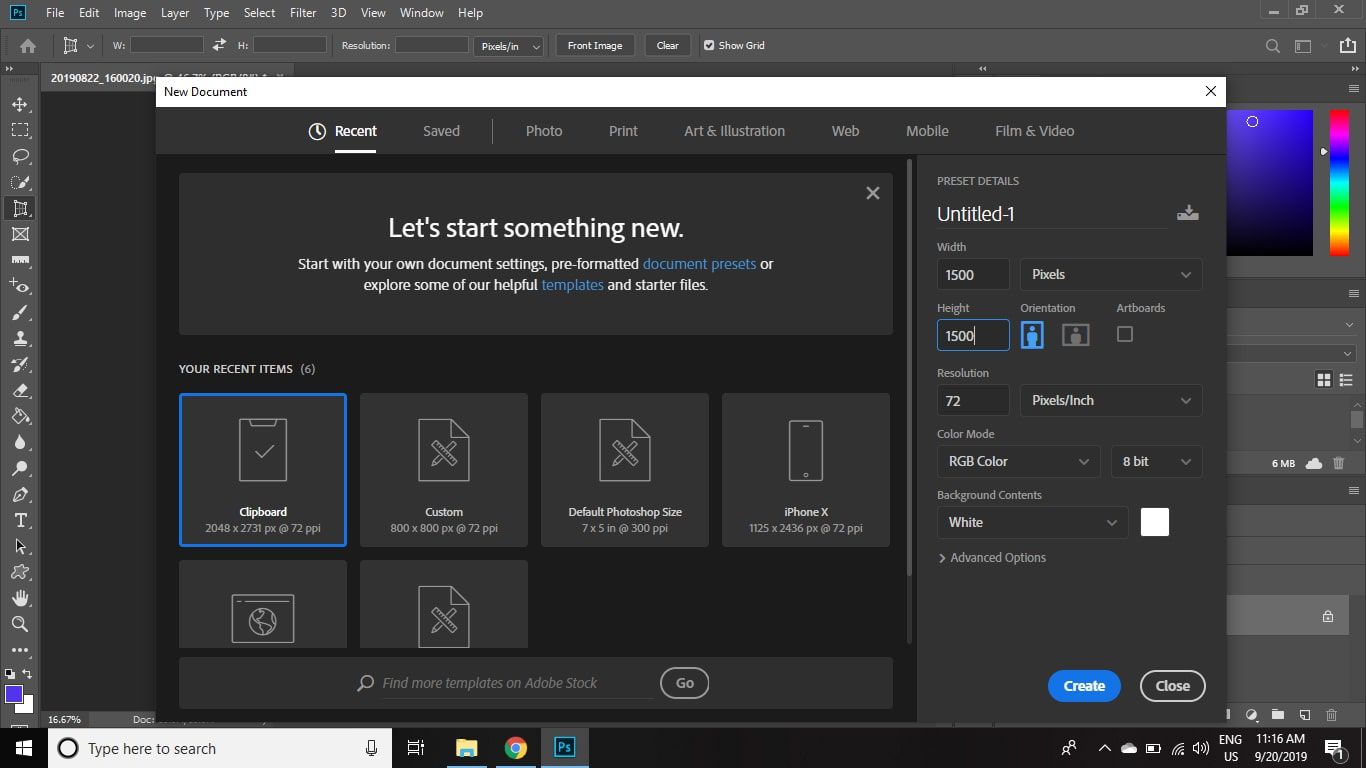
Task: Expand Advanced Options
Action: coord(992,557)
